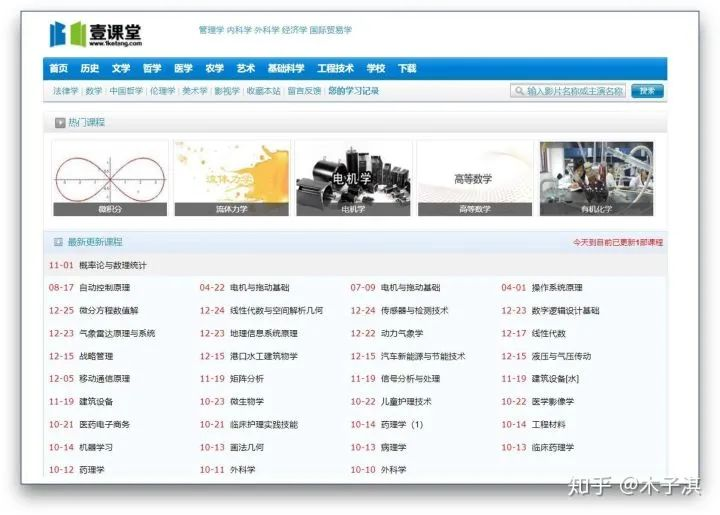This screenshot has width=720, height=515.
Task: Click the 留言反馈 link
Action: click(x=304, y=91)
